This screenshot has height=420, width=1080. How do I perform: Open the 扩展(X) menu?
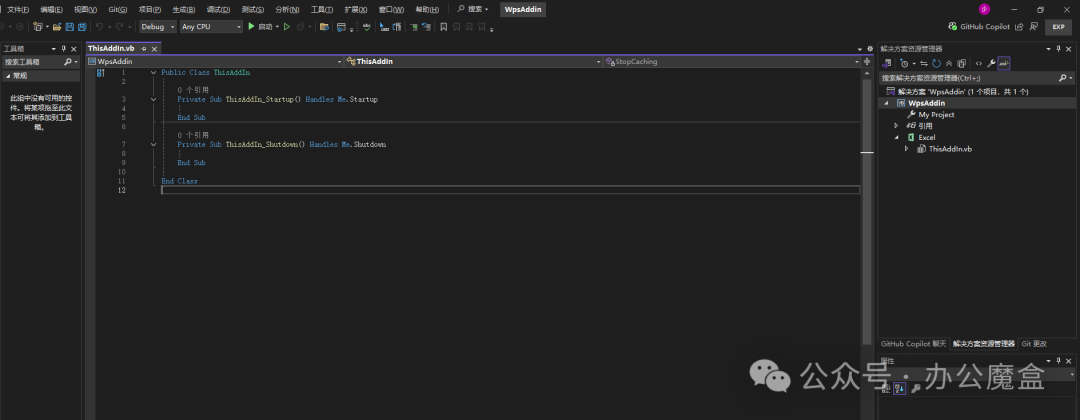coord(356,10)
